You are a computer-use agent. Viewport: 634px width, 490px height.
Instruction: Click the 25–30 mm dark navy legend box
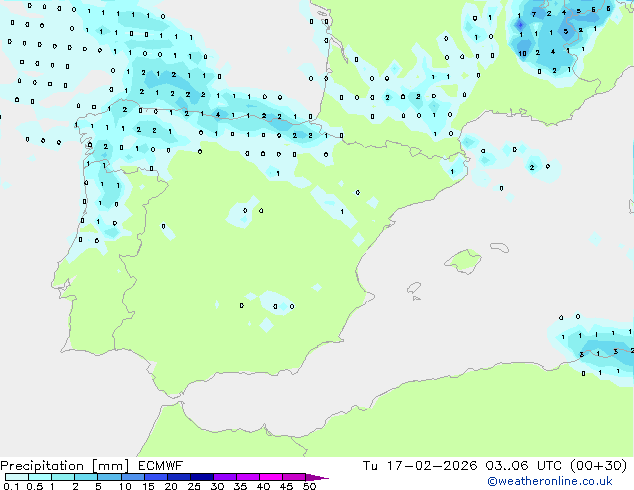click(201, 477)
